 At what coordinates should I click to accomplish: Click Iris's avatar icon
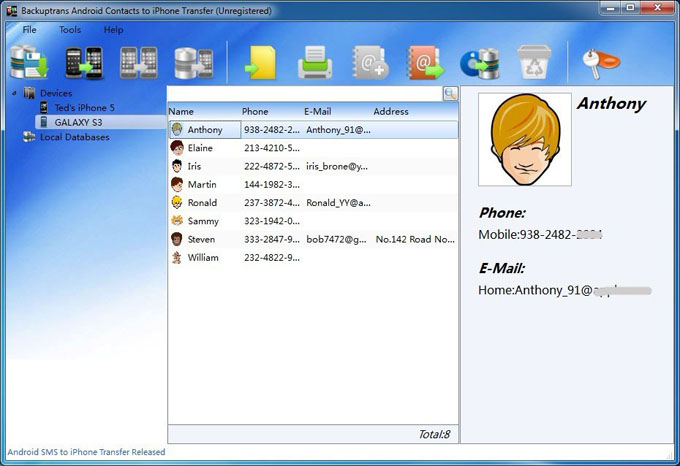tap(177, 166)
